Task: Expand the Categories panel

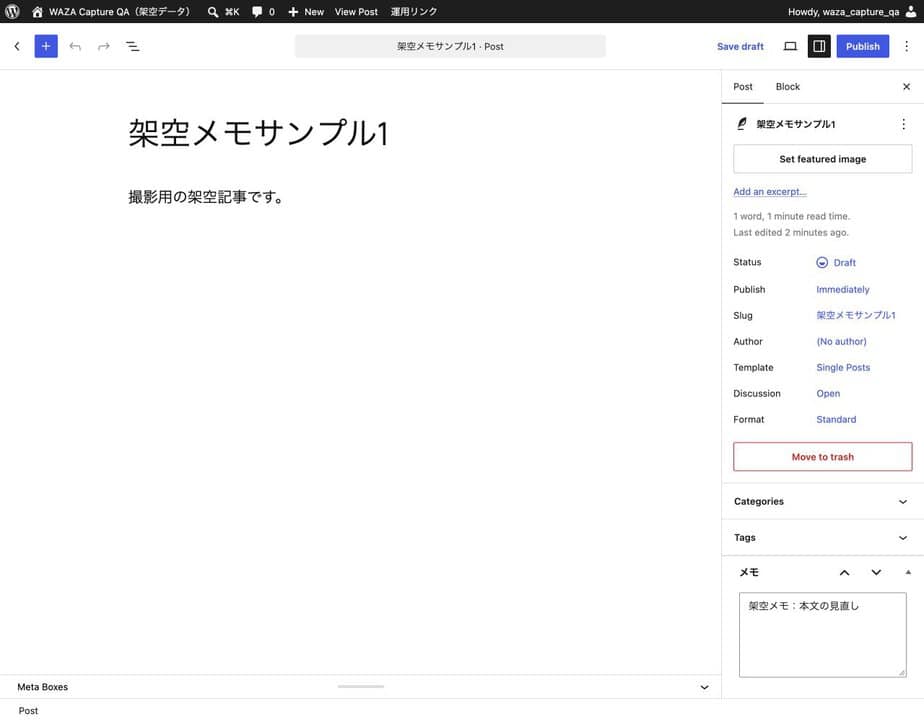Action: 823,502
